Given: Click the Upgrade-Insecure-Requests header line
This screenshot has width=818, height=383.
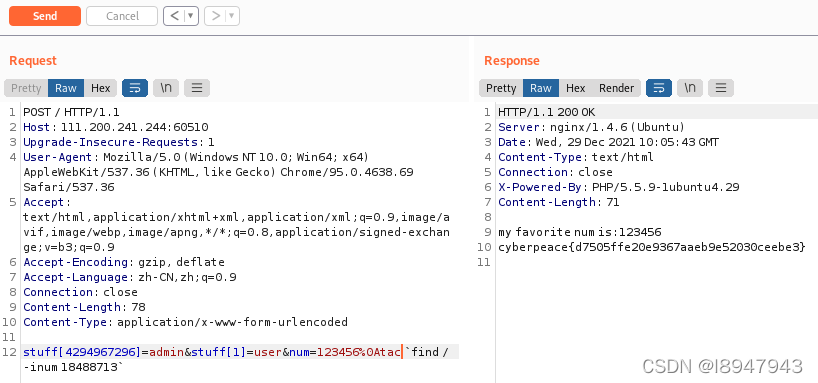Looking at the screenshot, I should 119,142.
